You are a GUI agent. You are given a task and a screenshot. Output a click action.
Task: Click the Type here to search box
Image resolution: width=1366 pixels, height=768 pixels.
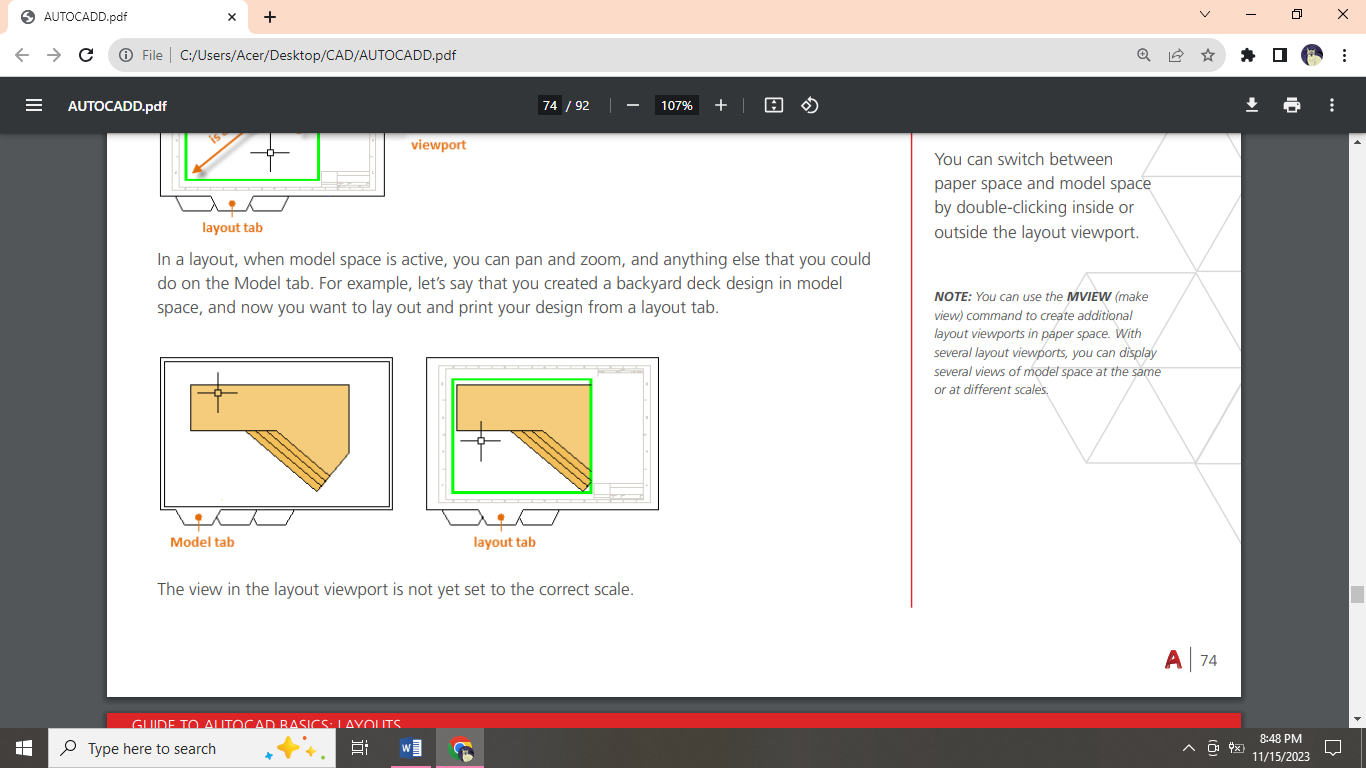pyautogui.click(x=192, y=748)
